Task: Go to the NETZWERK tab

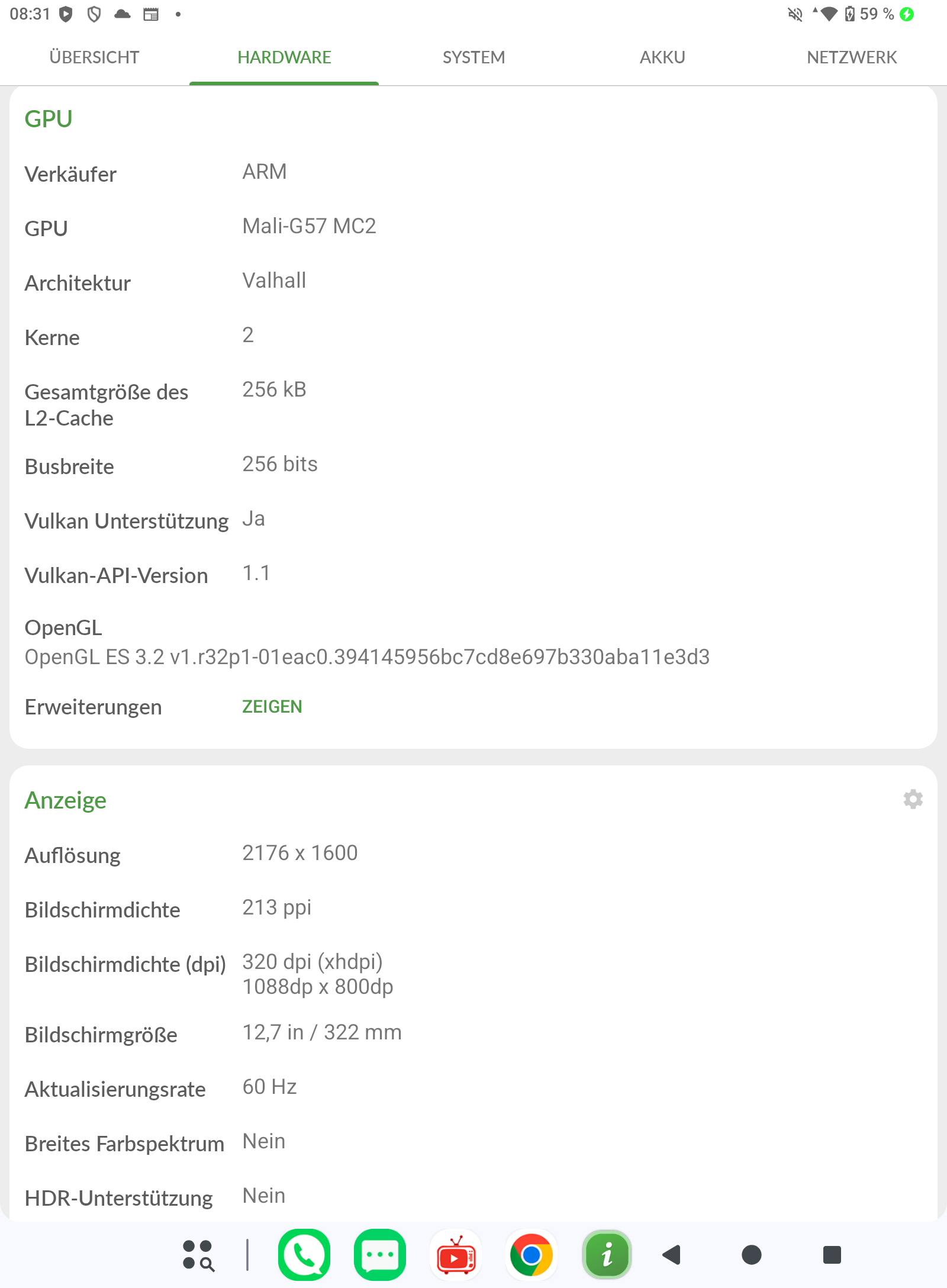Action: click(x=852, y=57)
